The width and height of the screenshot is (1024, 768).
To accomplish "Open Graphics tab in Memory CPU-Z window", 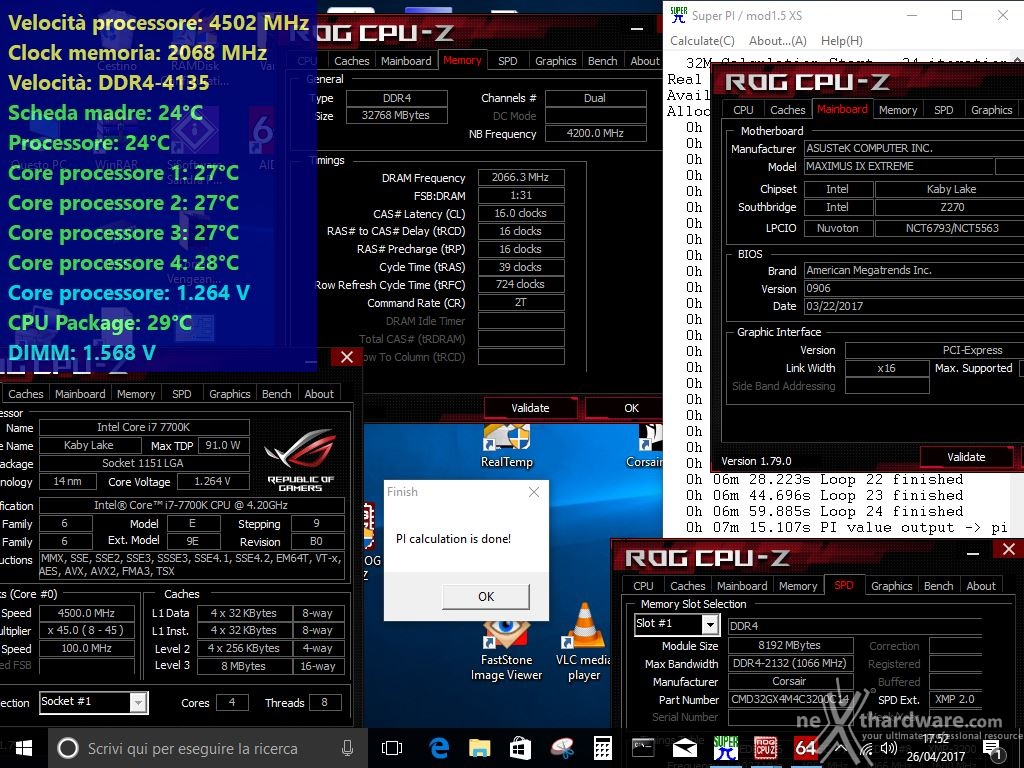I will [555, 61].
